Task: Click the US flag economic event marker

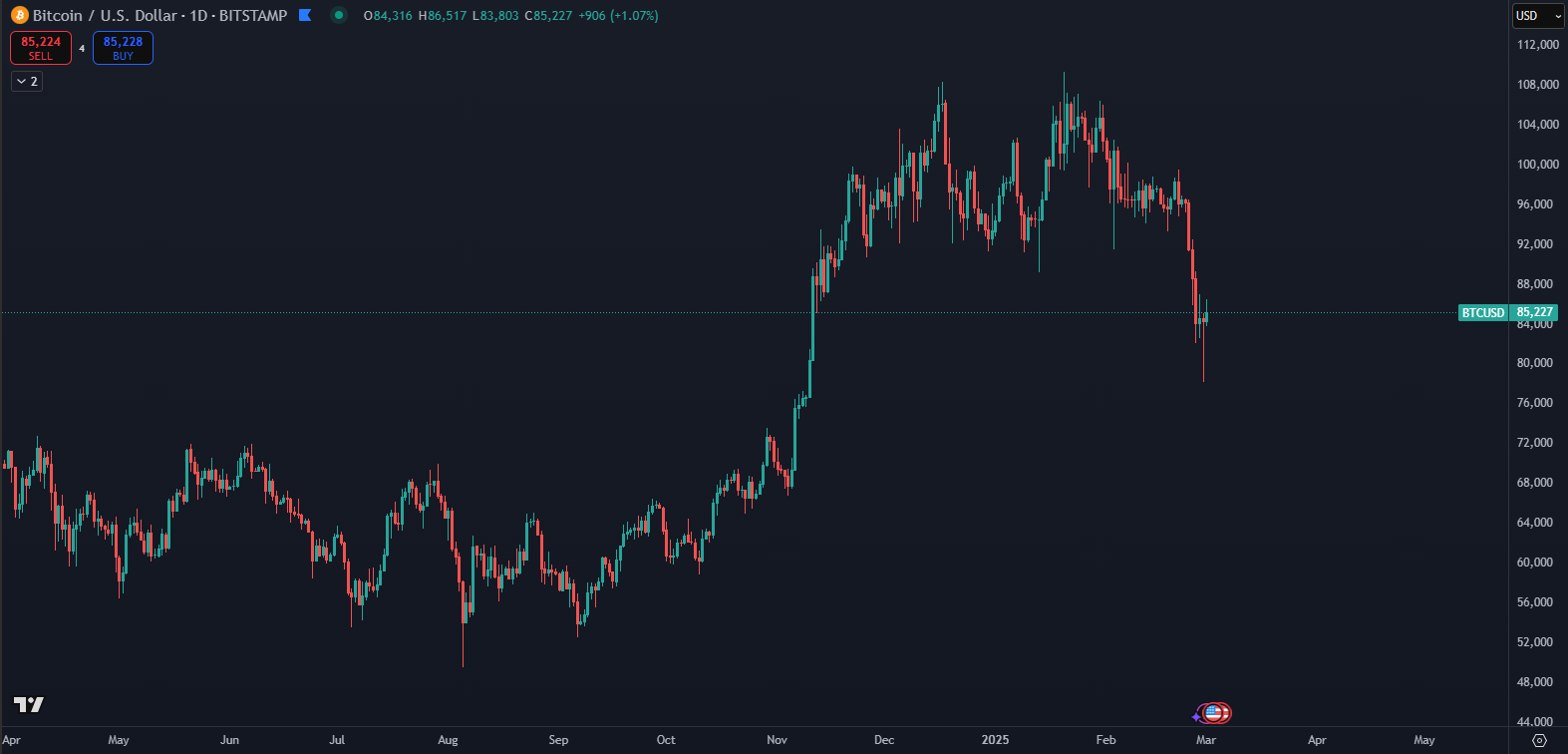Action: [x=1215, y=713]
